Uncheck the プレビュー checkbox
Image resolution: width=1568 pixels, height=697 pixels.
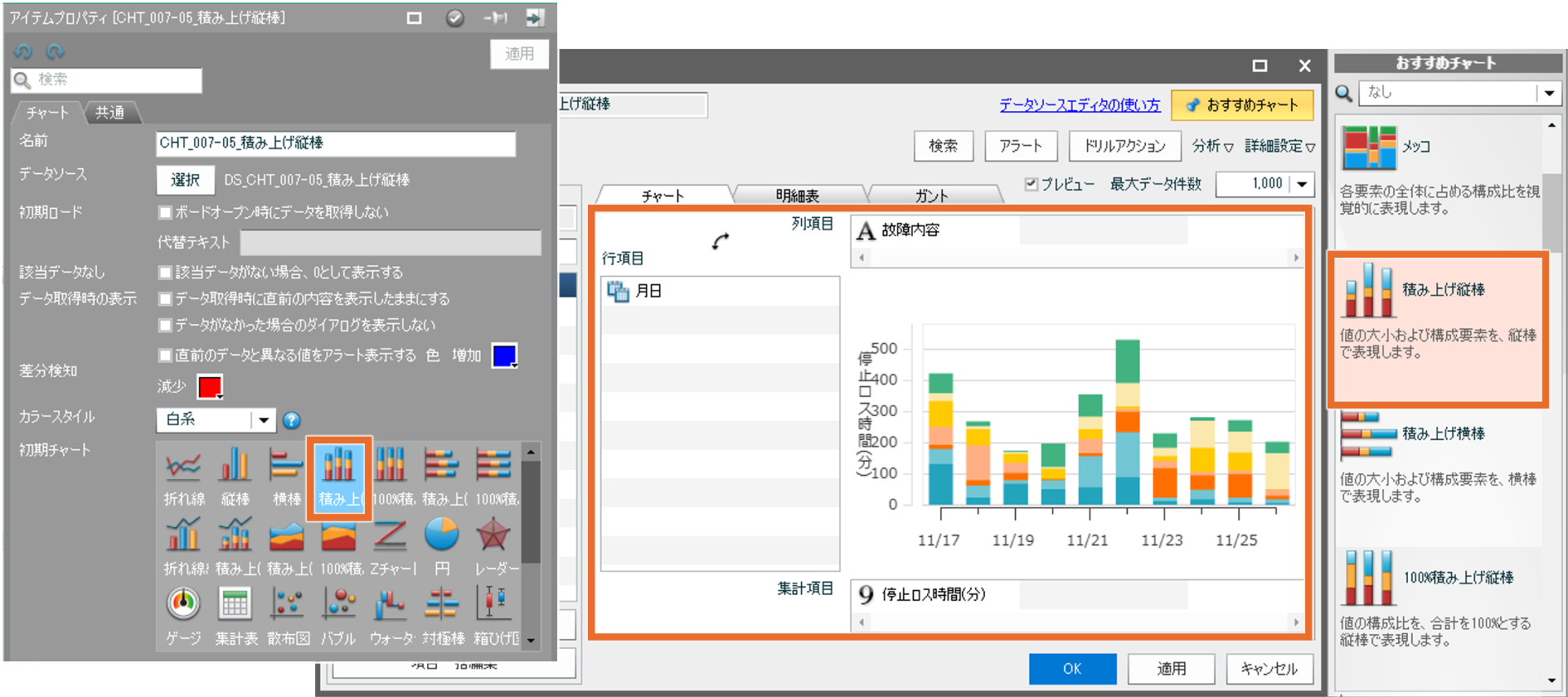pos(1031,184)
